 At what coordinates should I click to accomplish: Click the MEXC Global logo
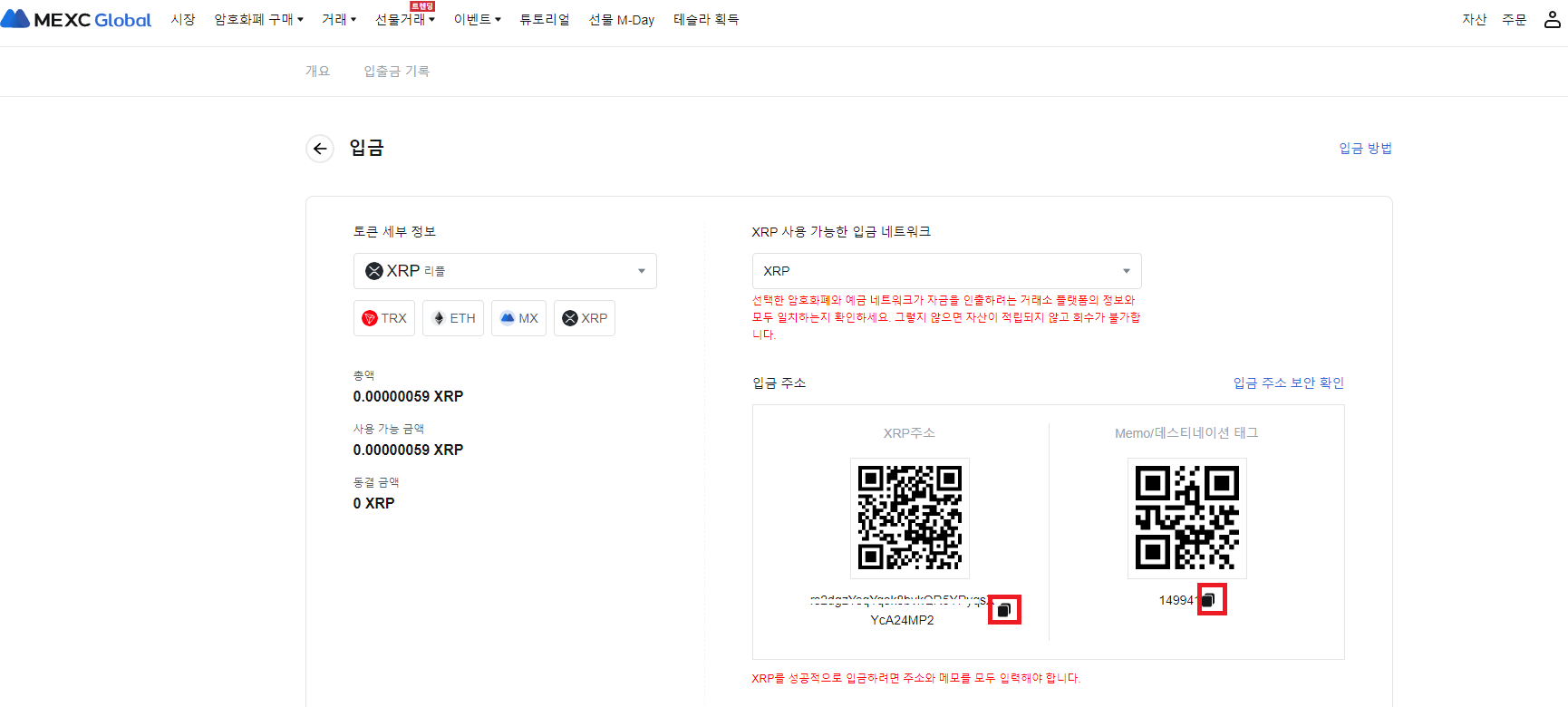coord(76,19)
